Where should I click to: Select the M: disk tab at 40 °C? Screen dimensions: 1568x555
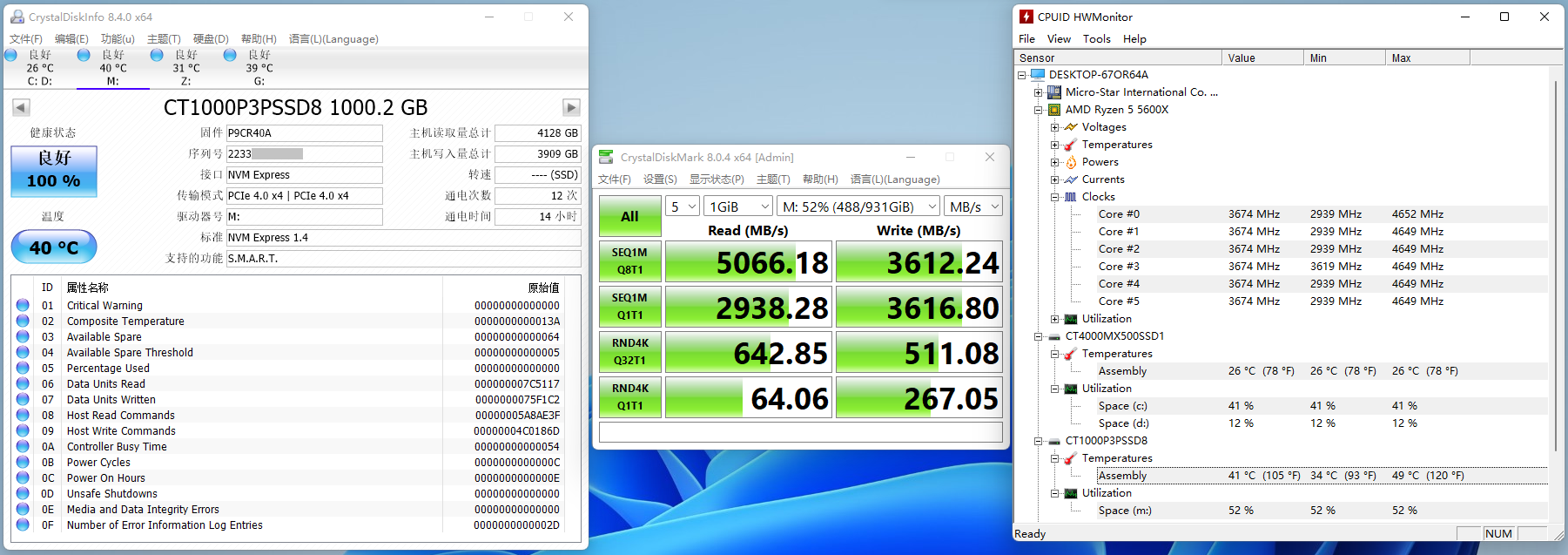point(113,68)
